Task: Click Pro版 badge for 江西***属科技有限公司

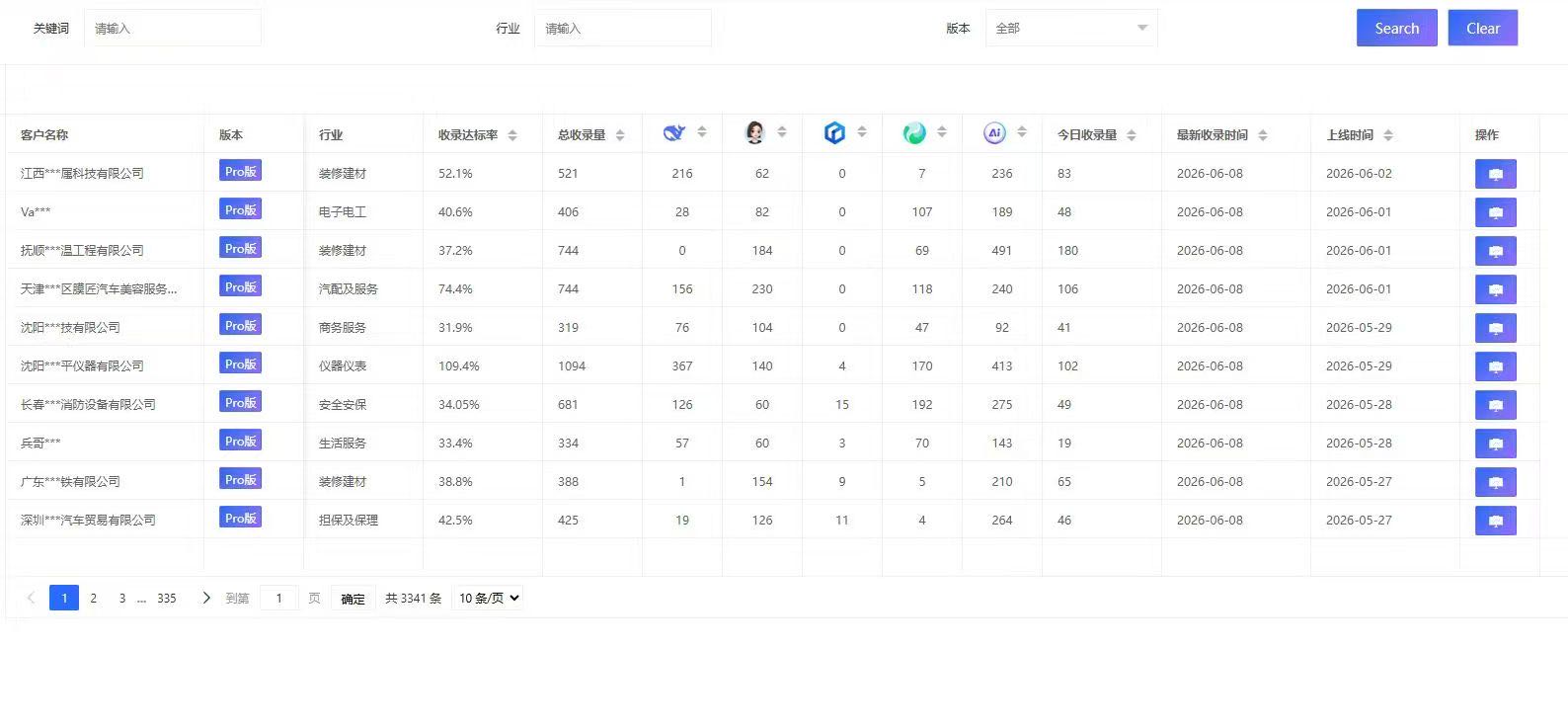Action: point(240,171)
